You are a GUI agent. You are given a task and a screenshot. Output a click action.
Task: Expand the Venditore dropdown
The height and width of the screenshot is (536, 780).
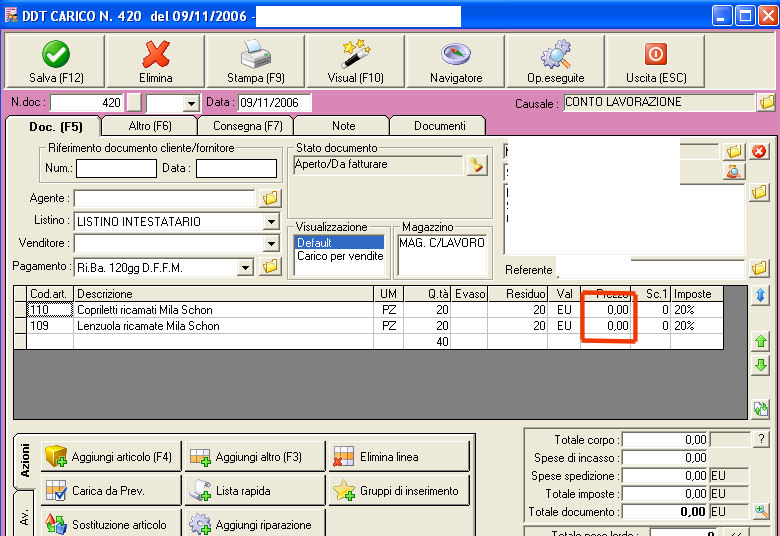pyautogui.click(x=271, y=244)
